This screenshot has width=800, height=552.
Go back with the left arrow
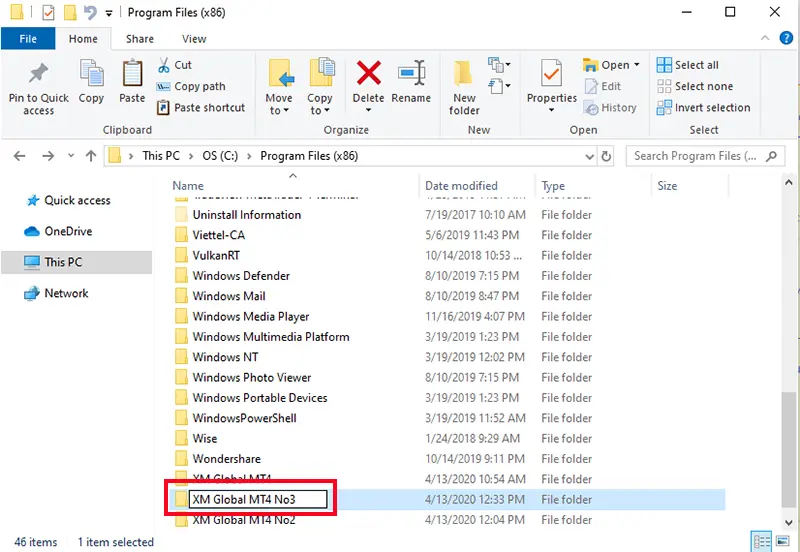pos(19,156)
